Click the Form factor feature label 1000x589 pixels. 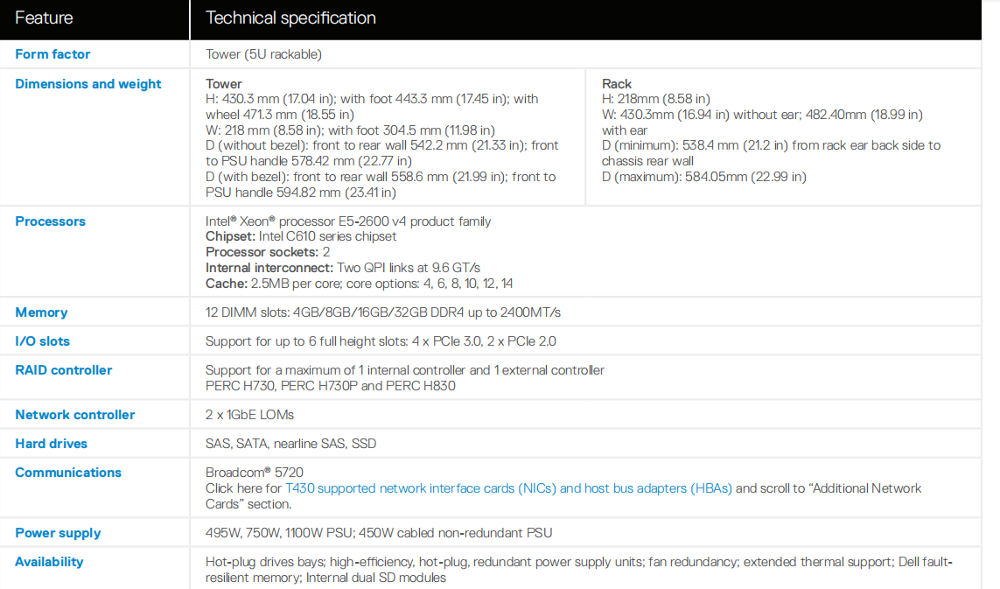52,54
